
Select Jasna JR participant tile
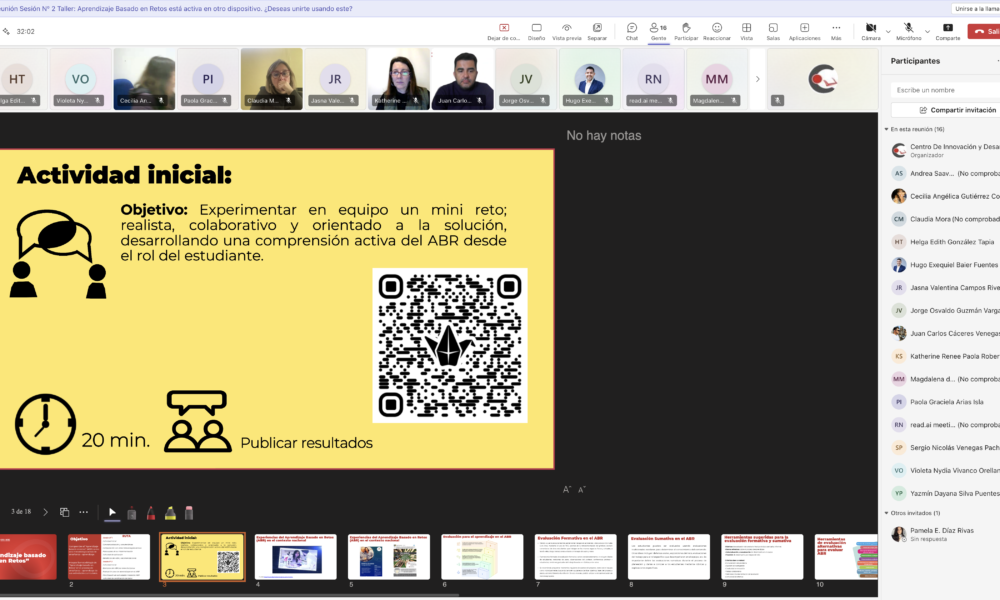click(x=335, y=78)
